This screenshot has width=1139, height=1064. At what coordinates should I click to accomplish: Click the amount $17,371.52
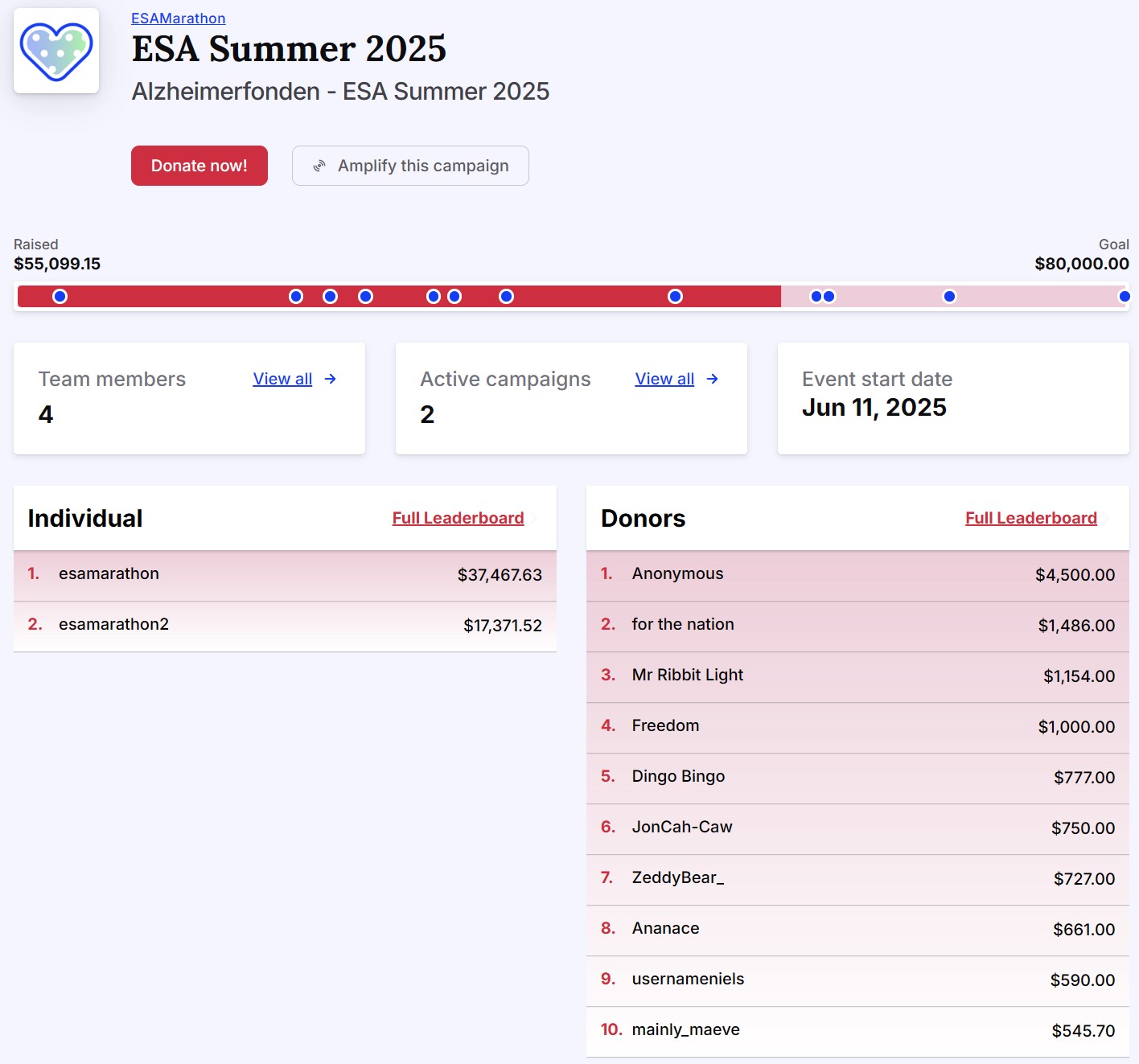point(503,626)
